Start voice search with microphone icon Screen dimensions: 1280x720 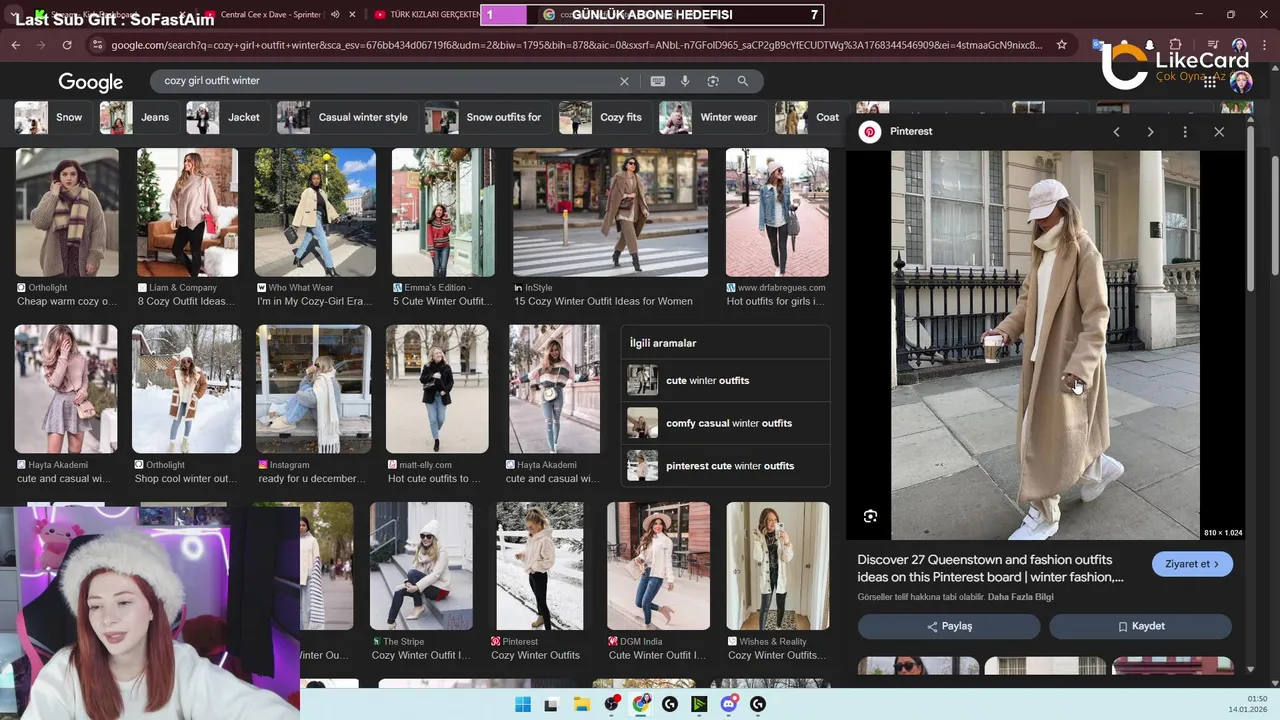pos(685,81)
